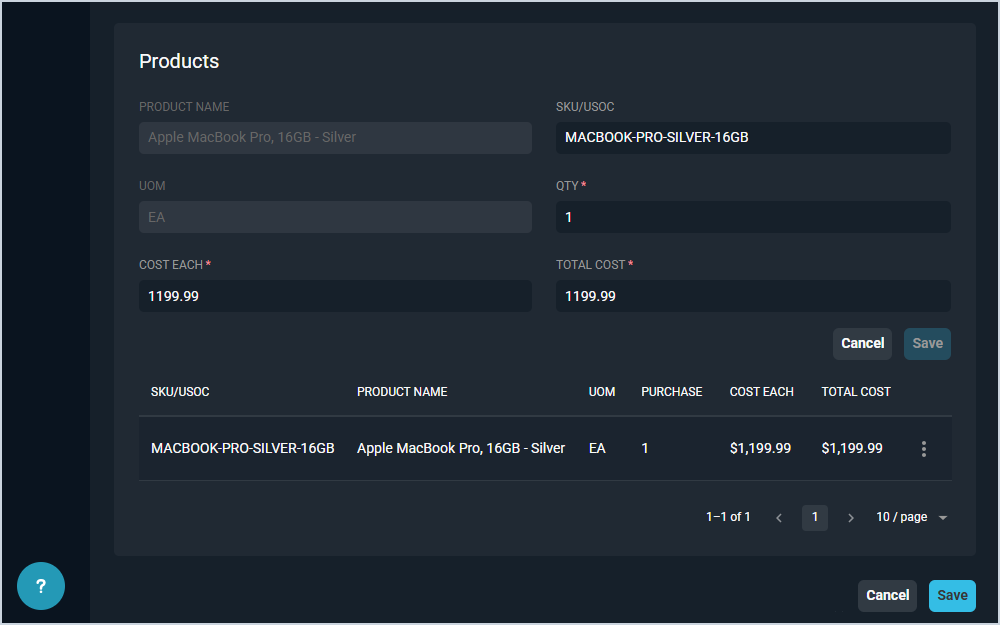This screenshot has height=625, width=1000.
Task: Click the disabled Product Name field
Action: coord(335,138)
